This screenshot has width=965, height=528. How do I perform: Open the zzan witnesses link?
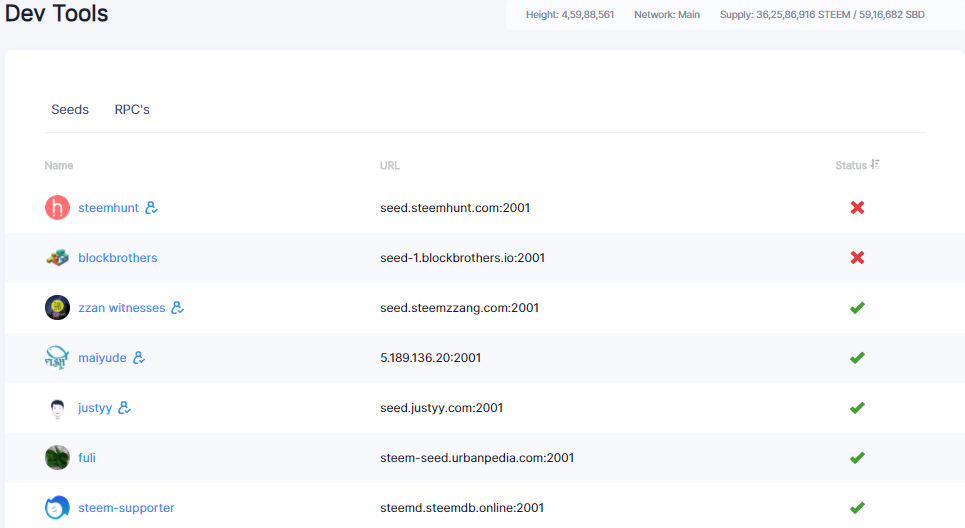(122, 308)
